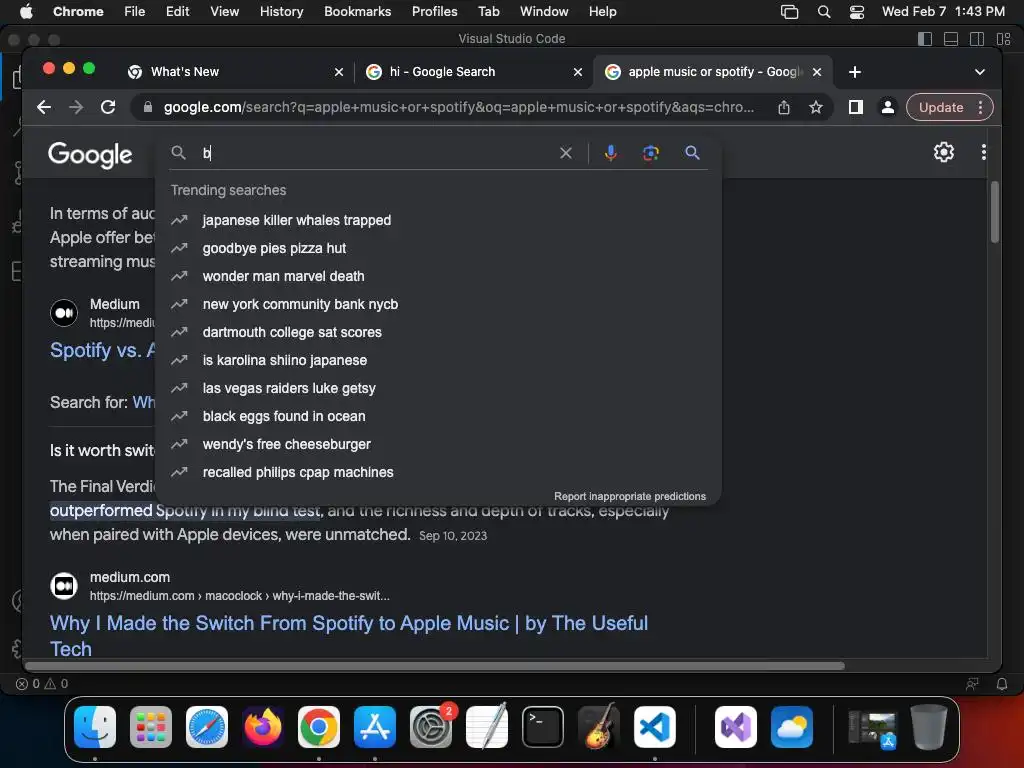Bookmark this page with the star icon
1024x768 pixels.
tap(816, 107)
